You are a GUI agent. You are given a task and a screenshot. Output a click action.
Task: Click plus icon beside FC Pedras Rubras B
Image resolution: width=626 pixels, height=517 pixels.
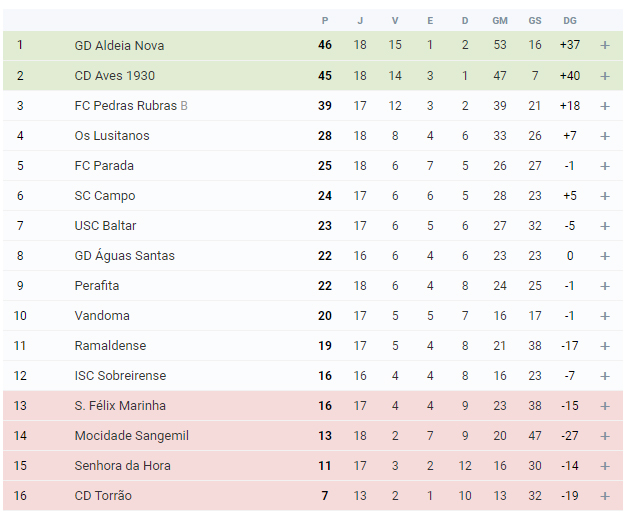(x=604, y=106)
